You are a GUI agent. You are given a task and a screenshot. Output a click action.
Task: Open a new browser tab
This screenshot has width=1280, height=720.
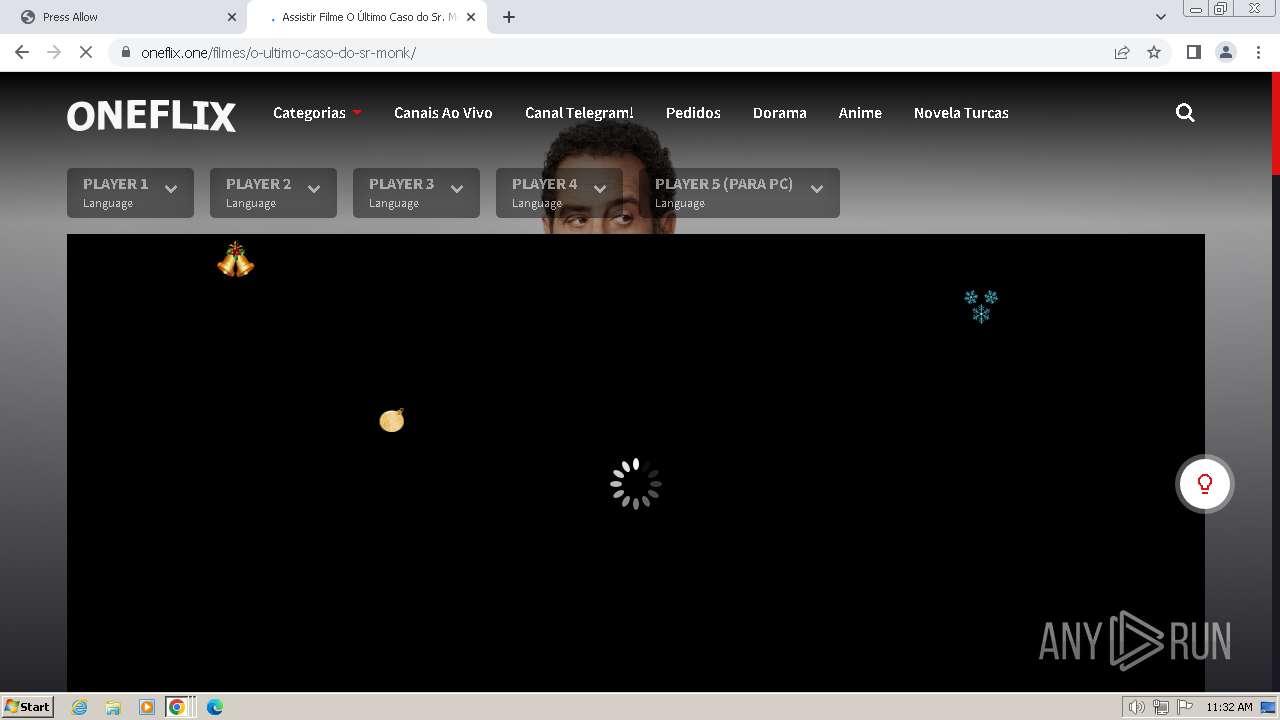pyautogui.click(x=509, y=17)
